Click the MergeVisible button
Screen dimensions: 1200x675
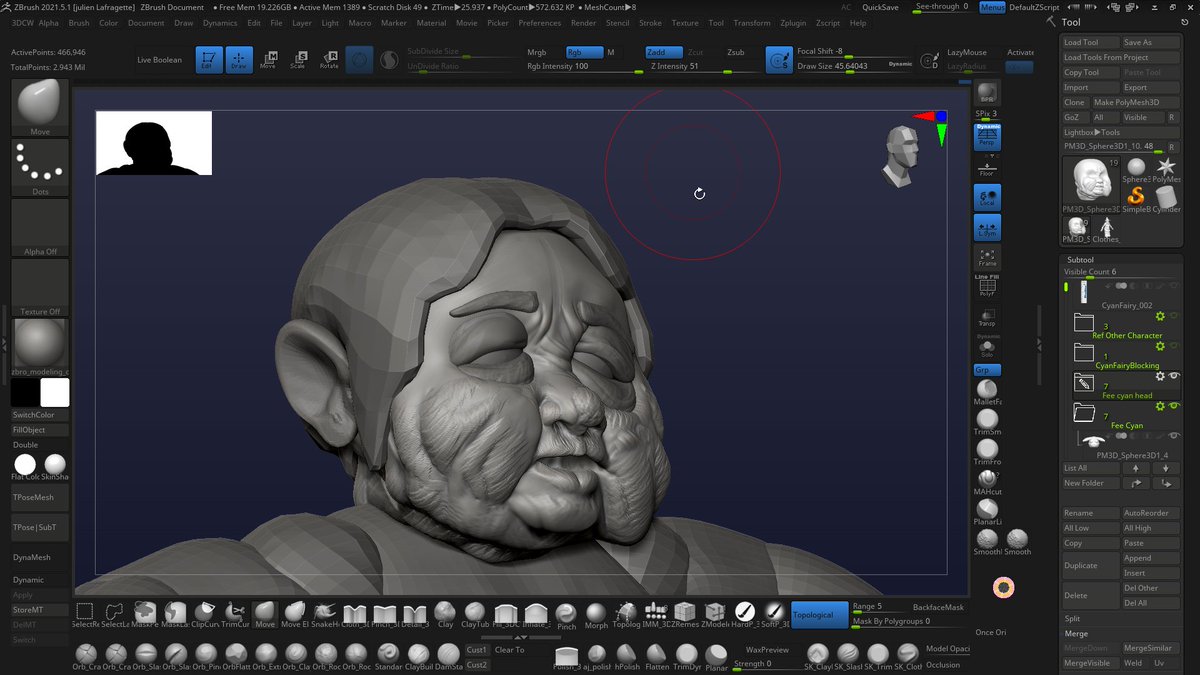click(x=1090, y=663)
